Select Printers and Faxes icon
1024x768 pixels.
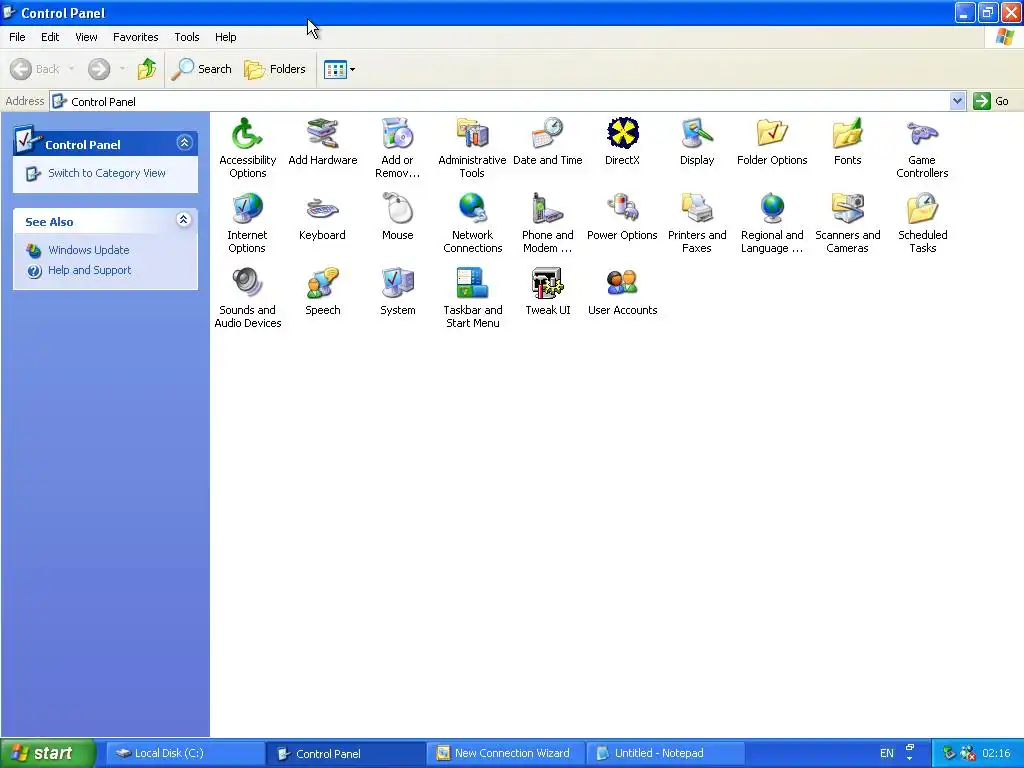pos(697,223)
